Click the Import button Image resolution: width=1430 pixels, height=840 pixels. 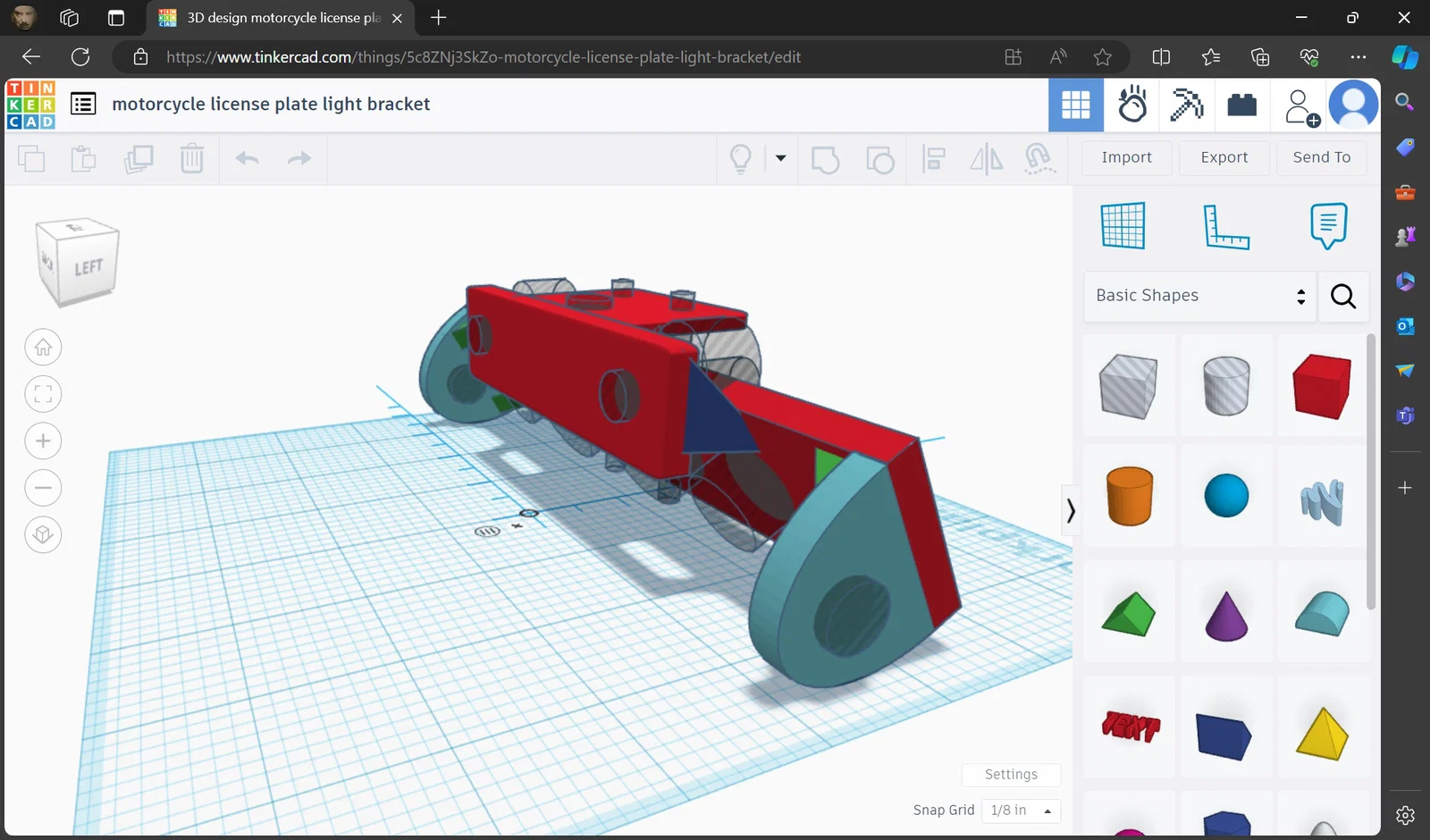click(x=1126, y=157)
